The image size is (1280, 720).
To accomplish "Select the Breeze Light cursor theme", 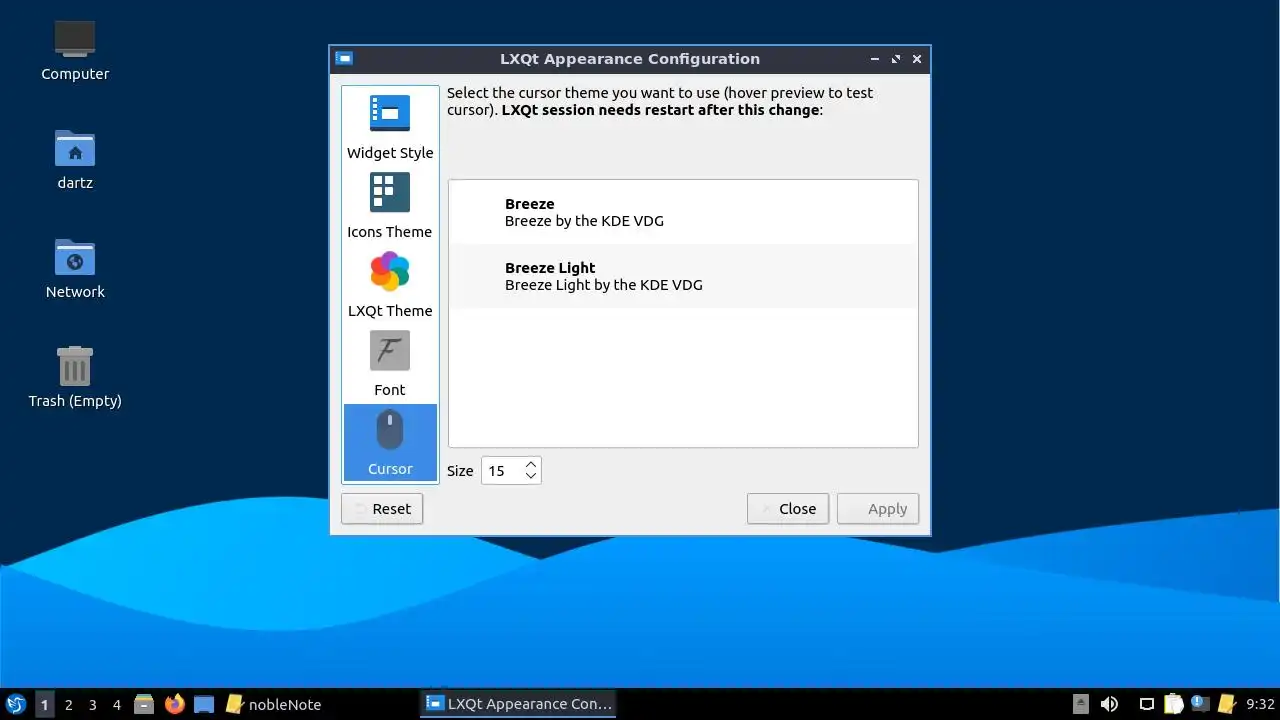I will click(683, 276).
